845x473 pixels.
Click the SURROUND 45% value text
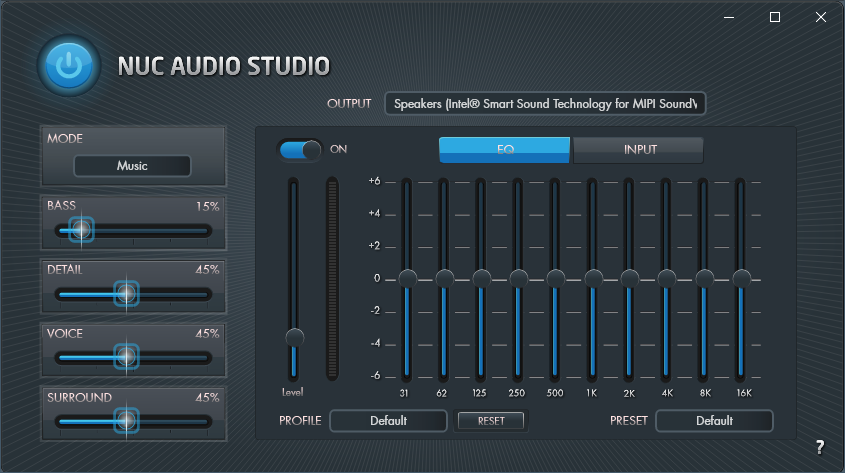[x=207, y=398]
